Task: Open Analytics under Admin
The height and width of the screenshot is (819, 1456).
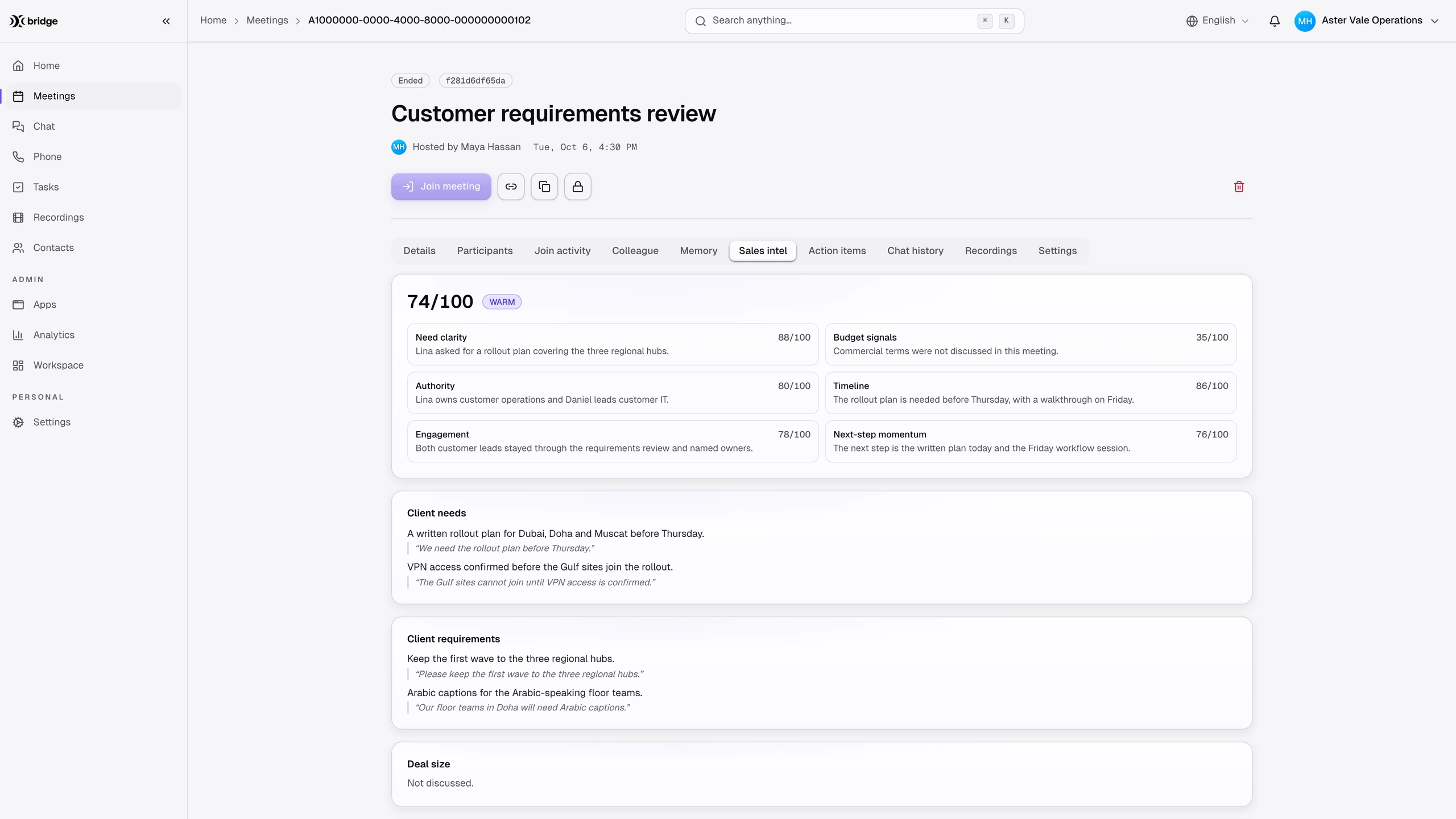Action: [93, 335]
